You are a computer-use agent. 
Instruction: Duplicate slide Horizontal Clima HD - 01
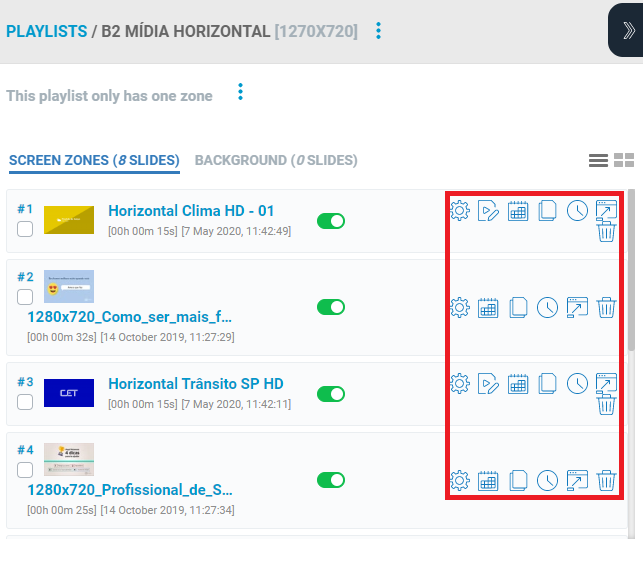[547, 211]
